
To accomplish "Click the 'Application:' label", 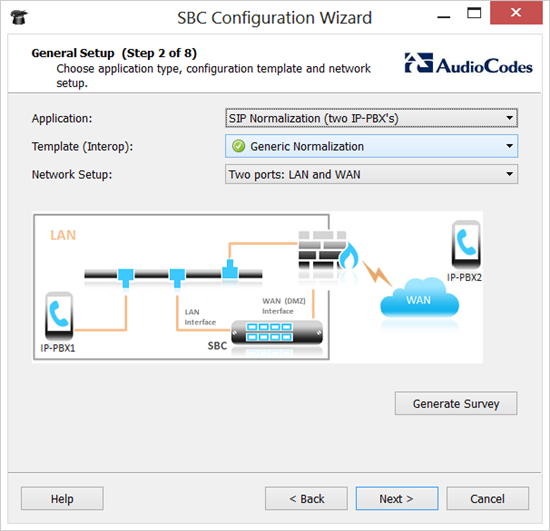I will click(62, 119).
